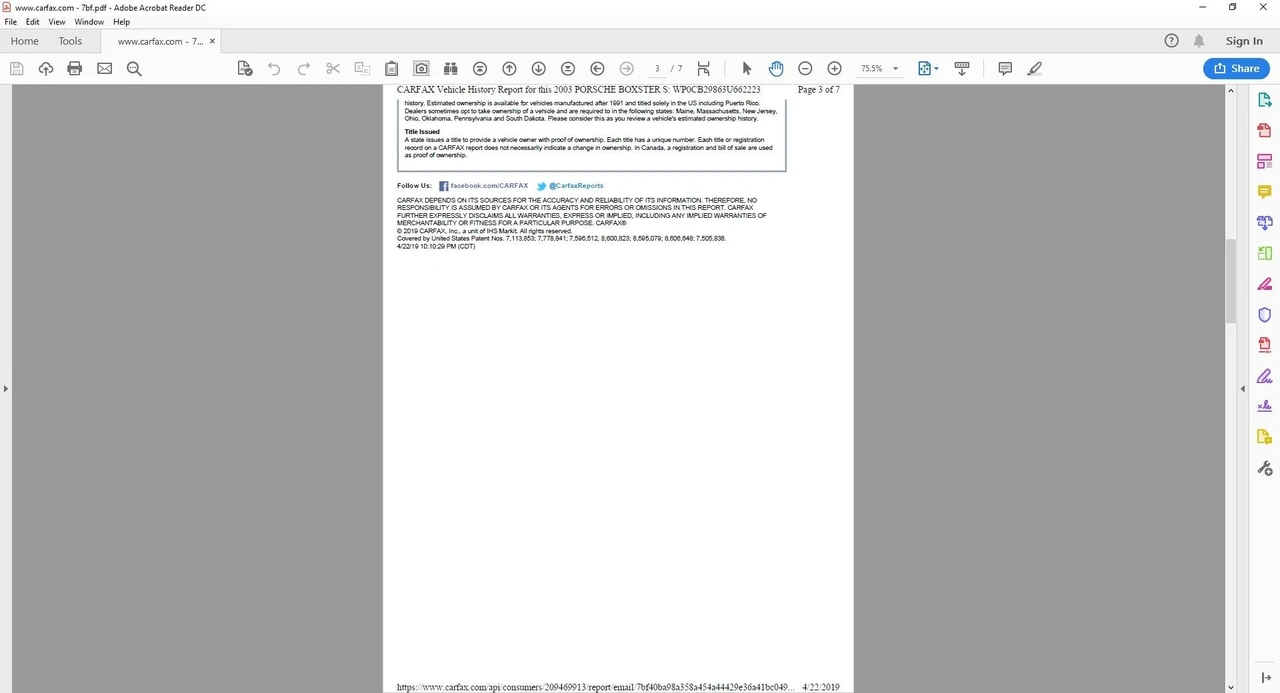
Task: Click the Sign In link
Action: click(x=1244, y=41)
